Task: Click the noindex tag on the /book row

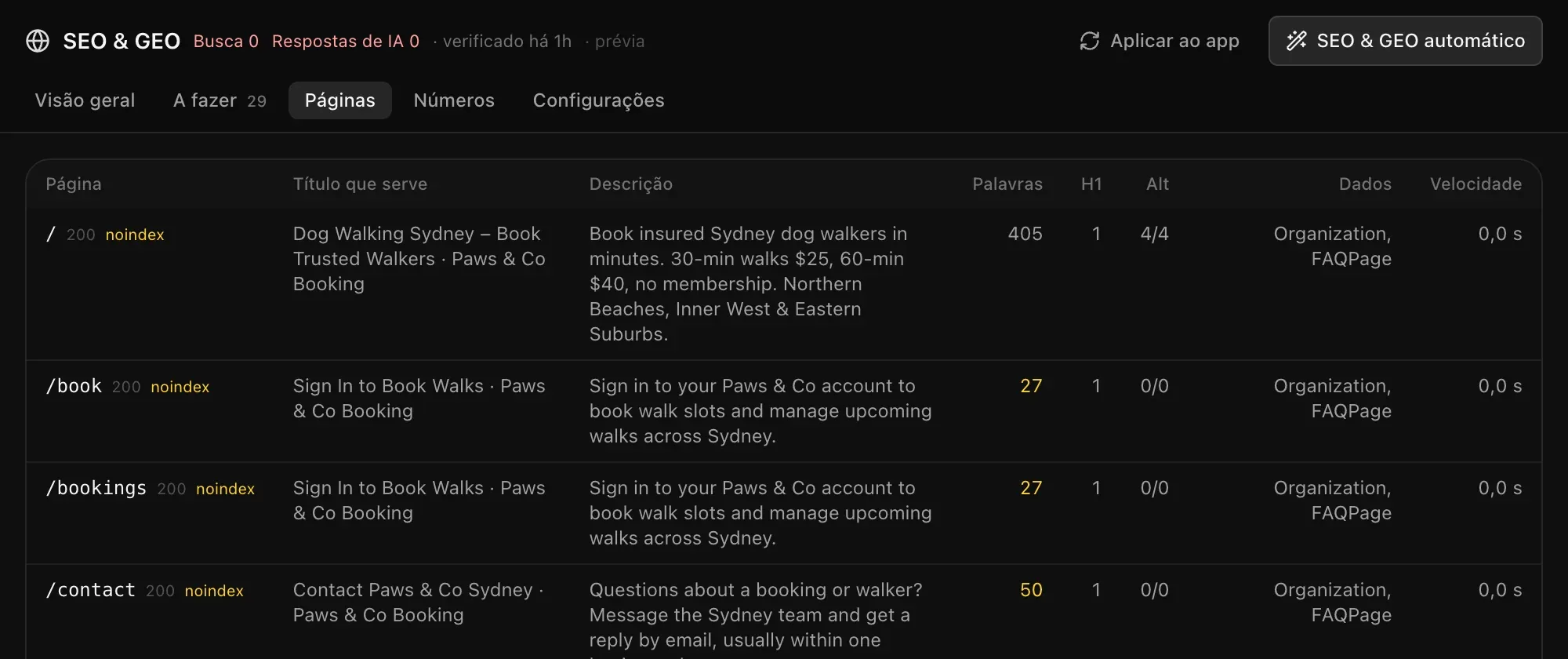Action: coord(180,387)
